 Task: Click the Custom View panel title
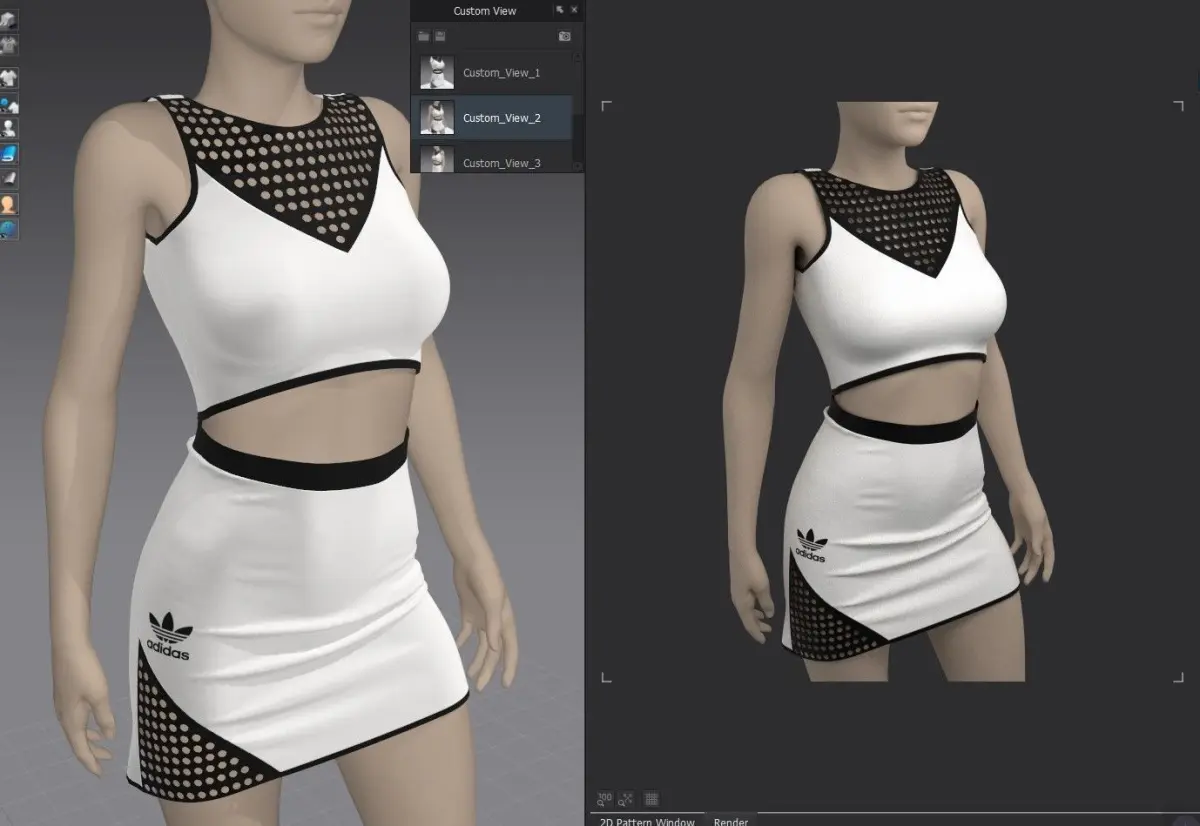pos(485,11)
